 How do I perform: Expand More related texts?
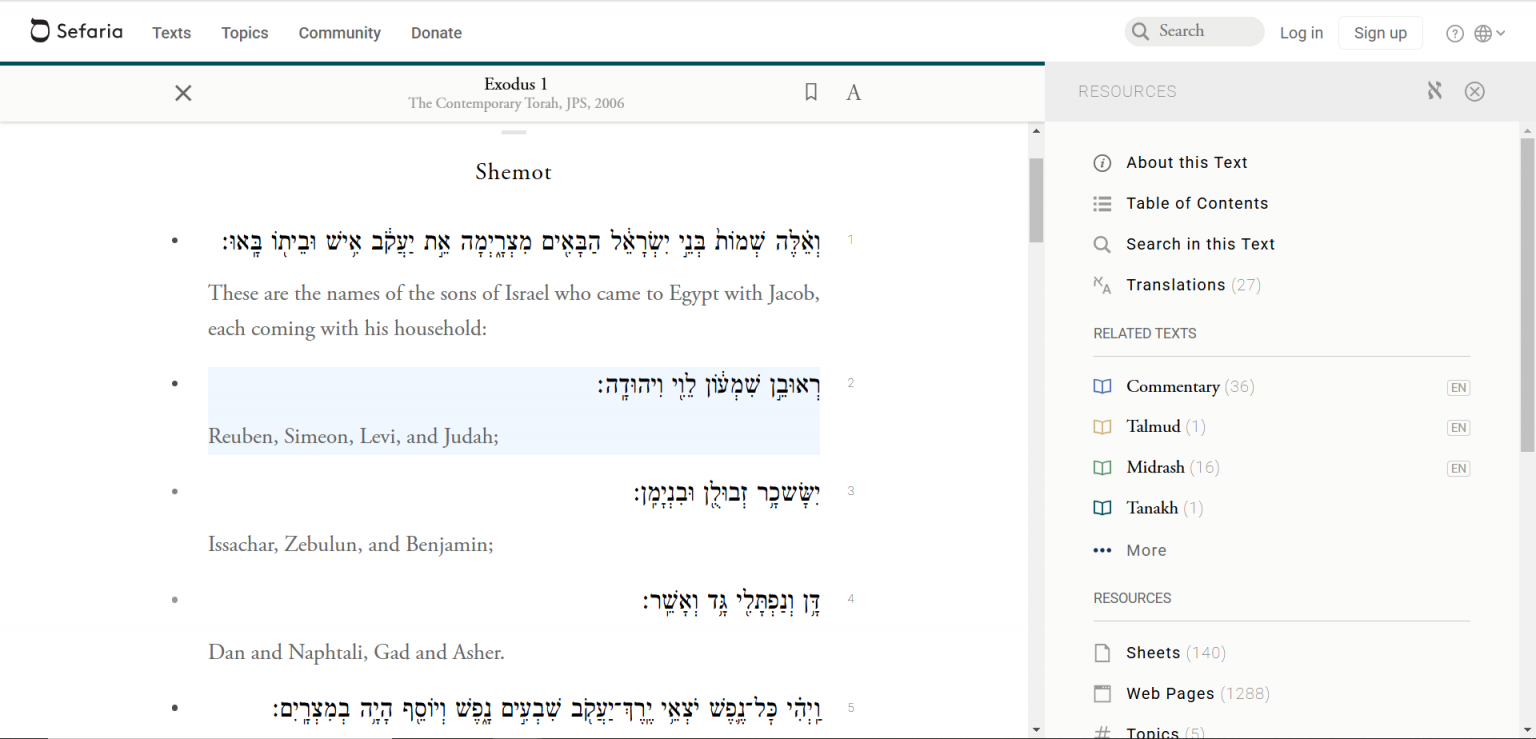point(1146,550)
